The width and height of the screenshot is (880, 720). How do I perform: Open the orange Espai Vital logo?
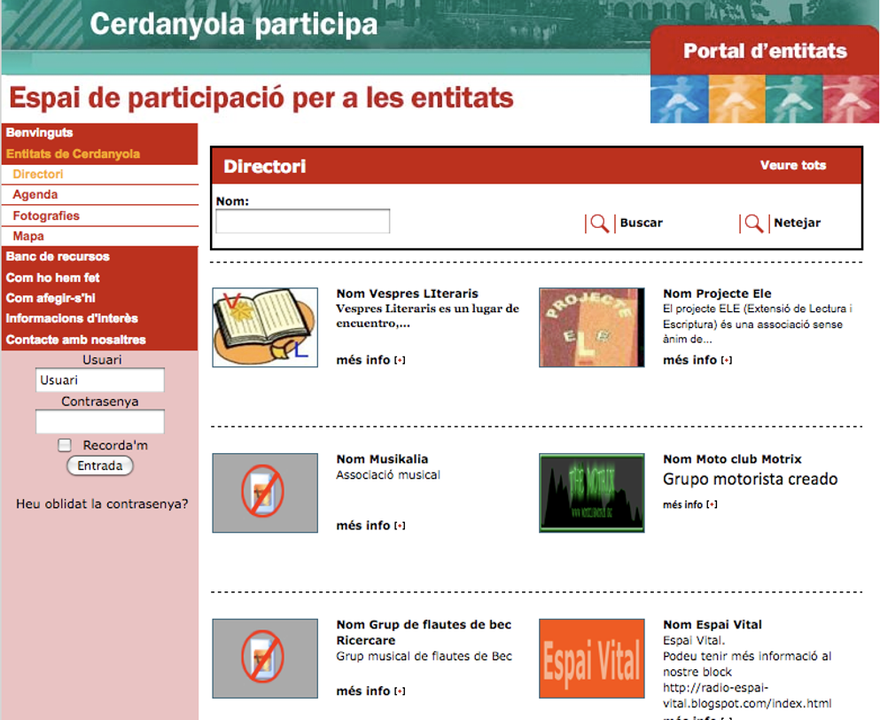[592, 658]
